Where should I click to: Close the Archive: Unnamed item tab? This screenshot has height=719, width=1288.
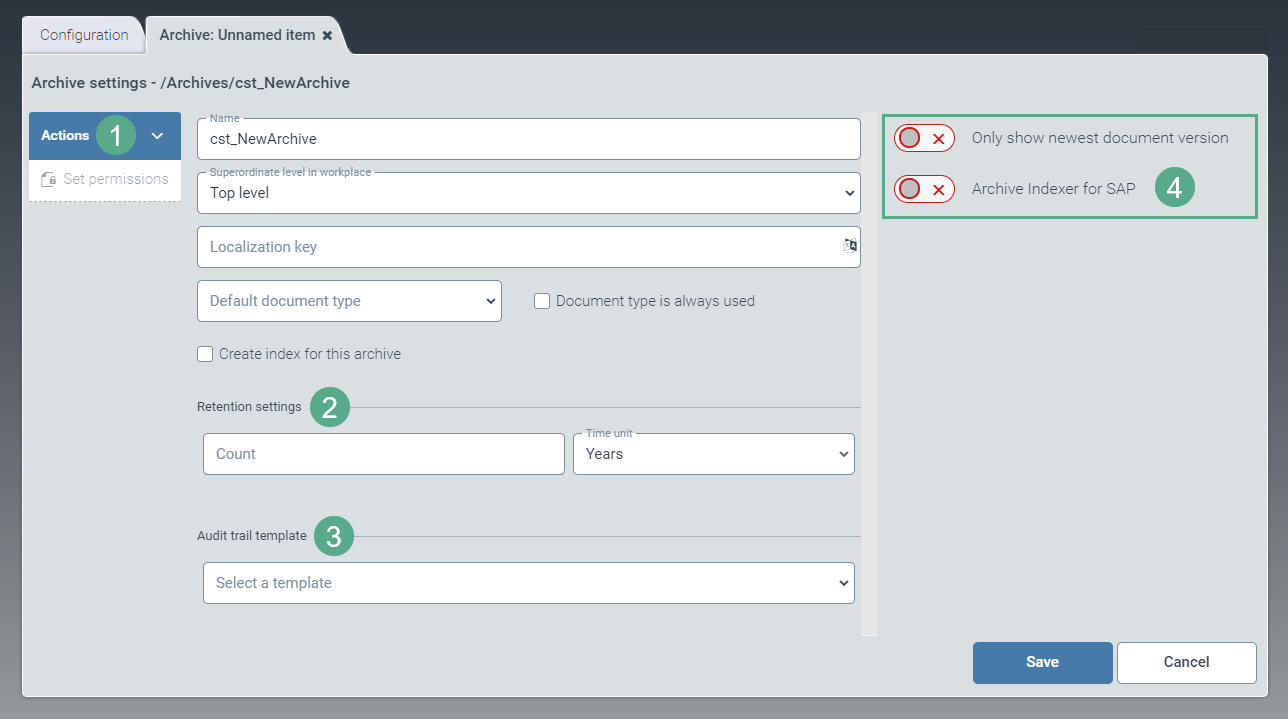[x=327, y=35]
